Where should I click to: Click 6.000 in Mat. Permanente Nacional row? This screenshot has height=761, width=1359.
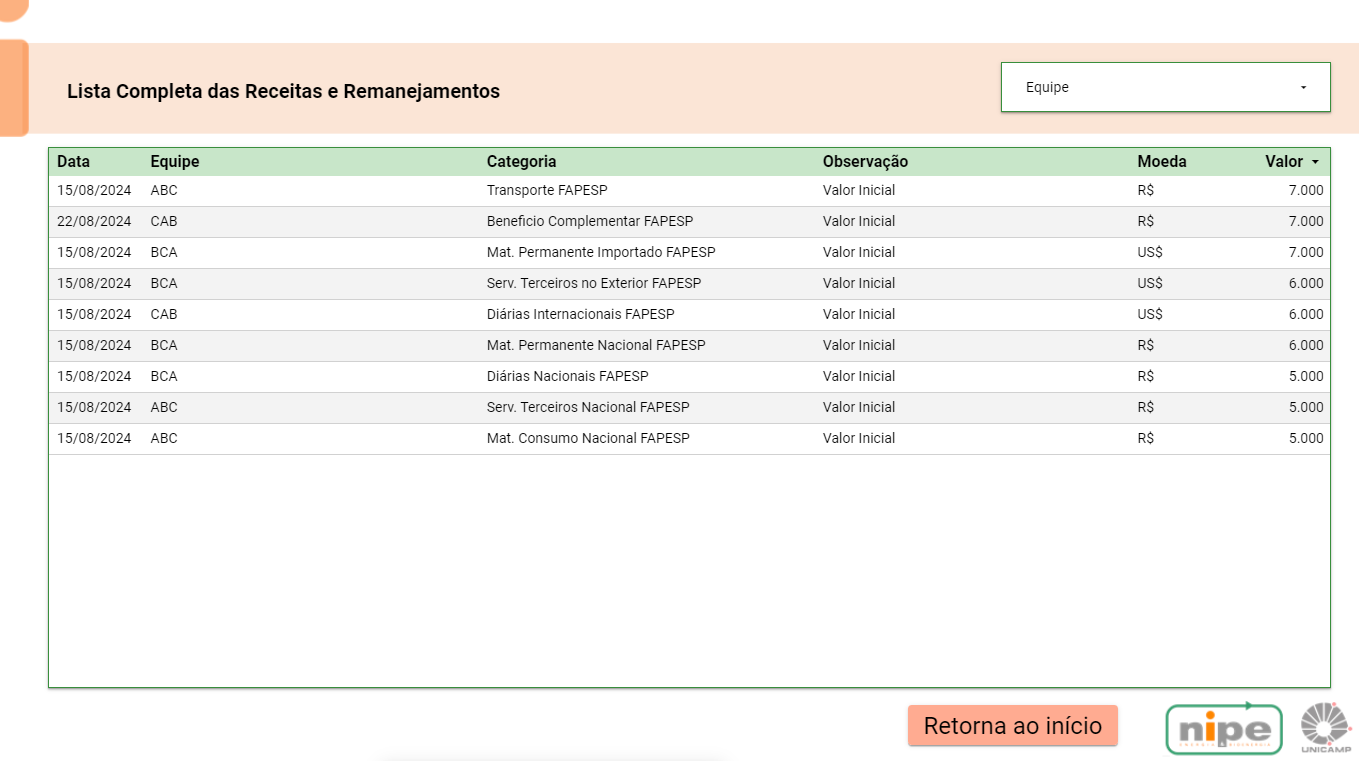(1306, 345)
